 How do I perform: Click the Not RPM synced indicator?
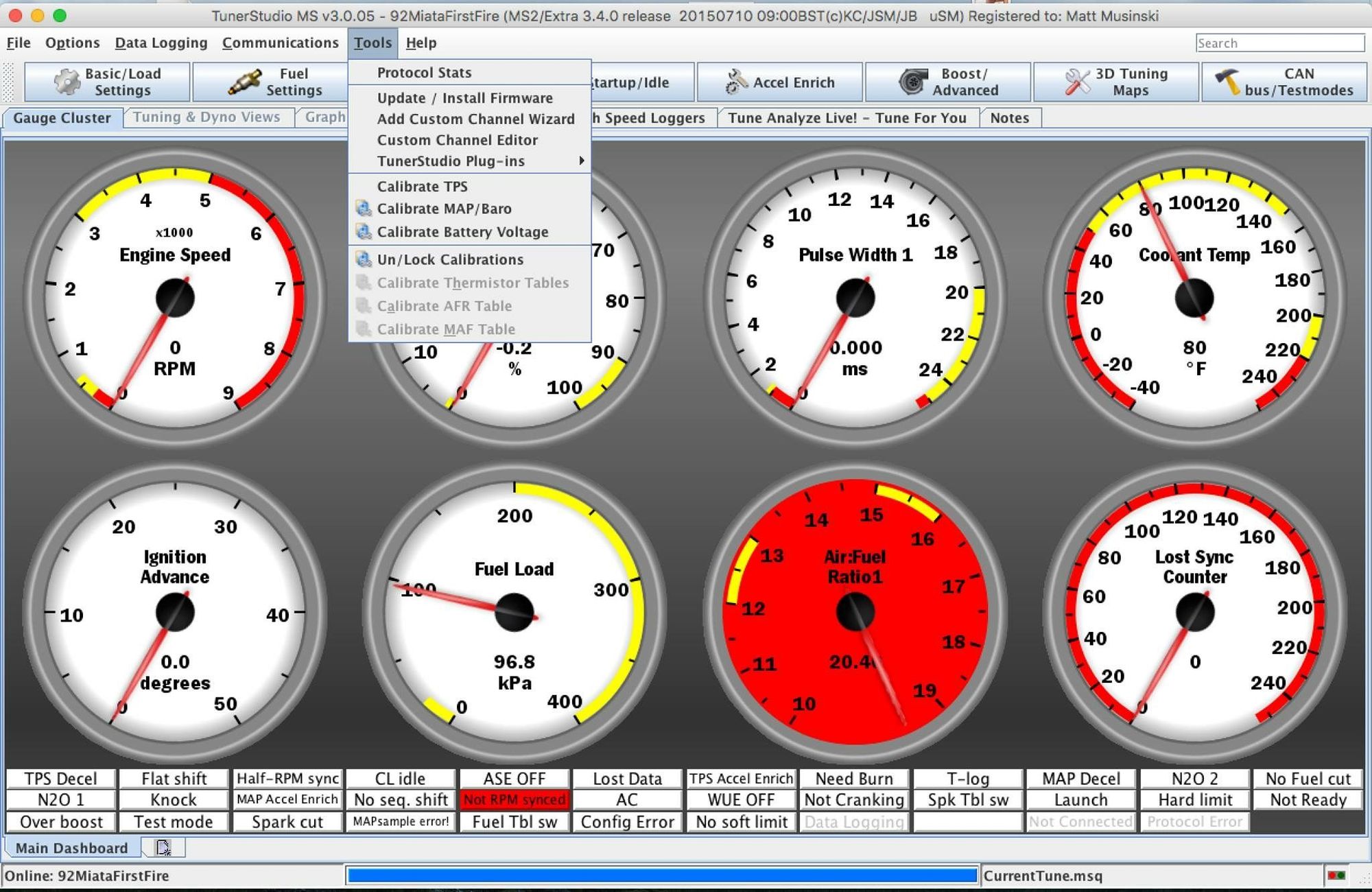click(x=514, y=800)
